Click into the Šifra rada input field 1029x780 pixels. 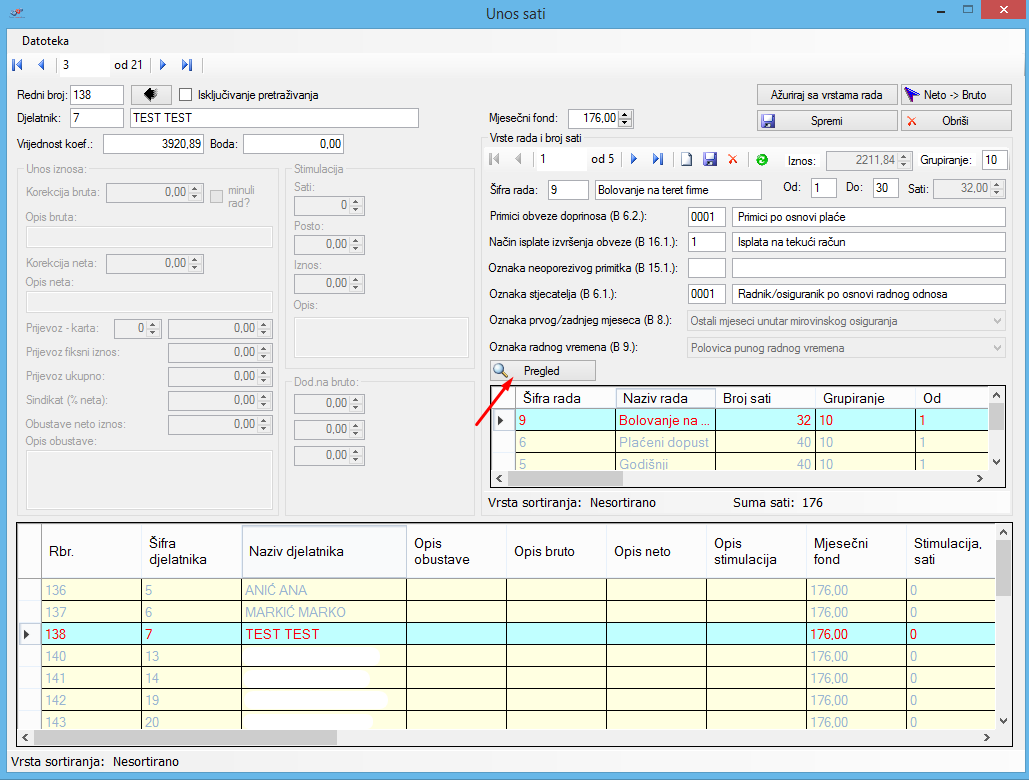tap(567, 189)
